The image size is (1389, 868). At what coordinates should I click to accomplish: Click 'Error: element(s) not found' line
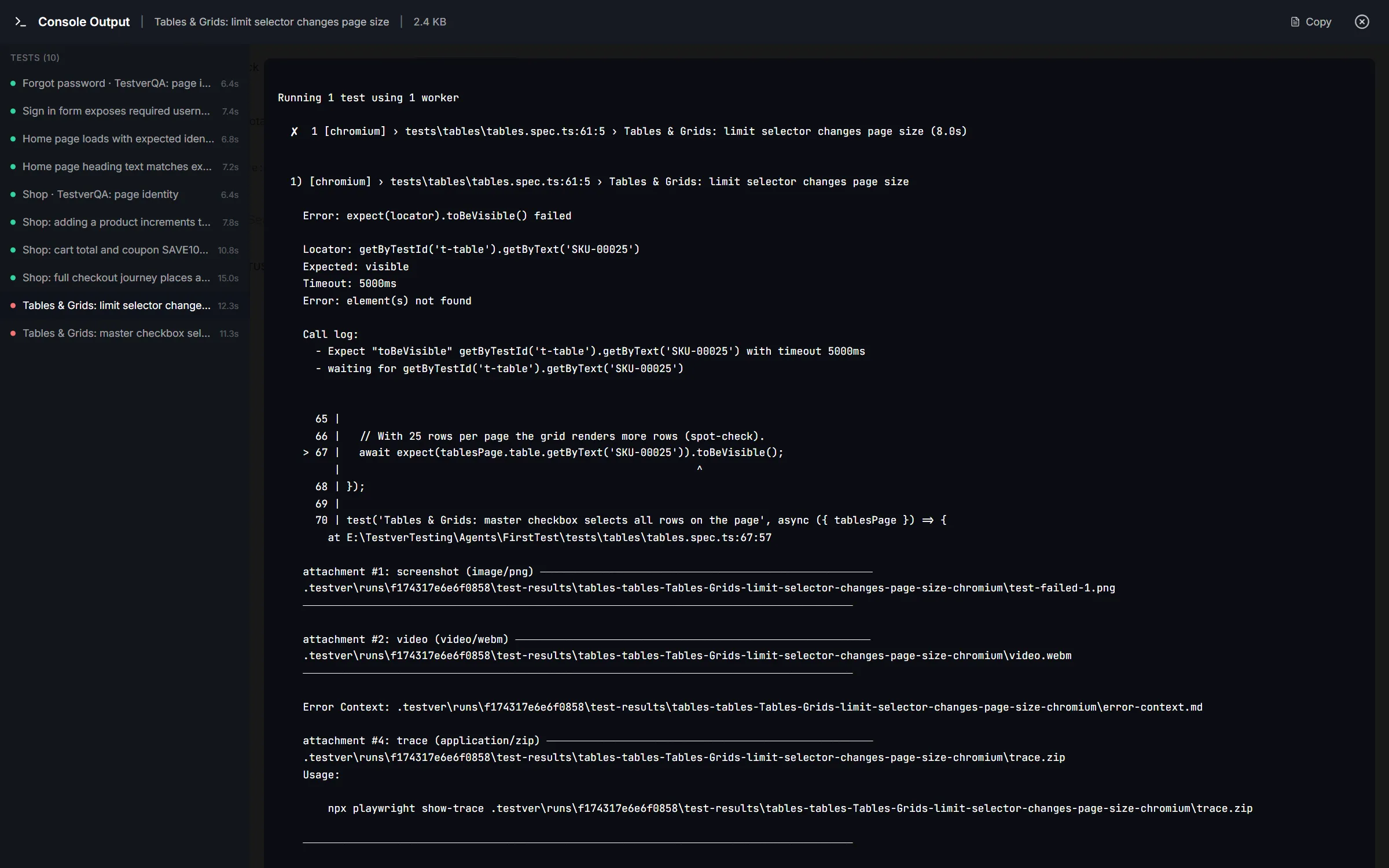pyautogui.click(x=387, y=301)
